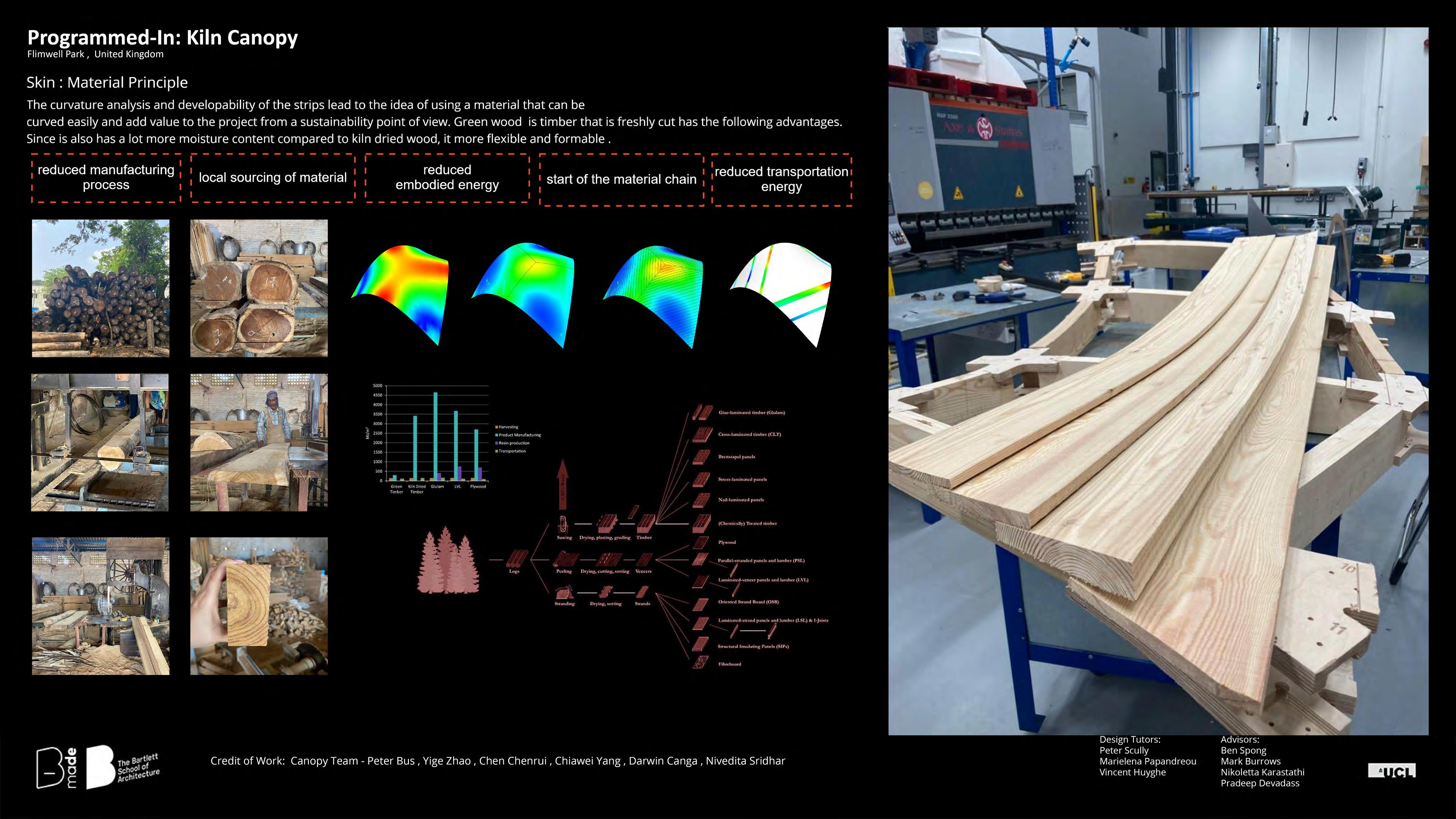Open the stacked logs pile photo
This screenshot has height=819, width=1456.
(x=100, y=288)
